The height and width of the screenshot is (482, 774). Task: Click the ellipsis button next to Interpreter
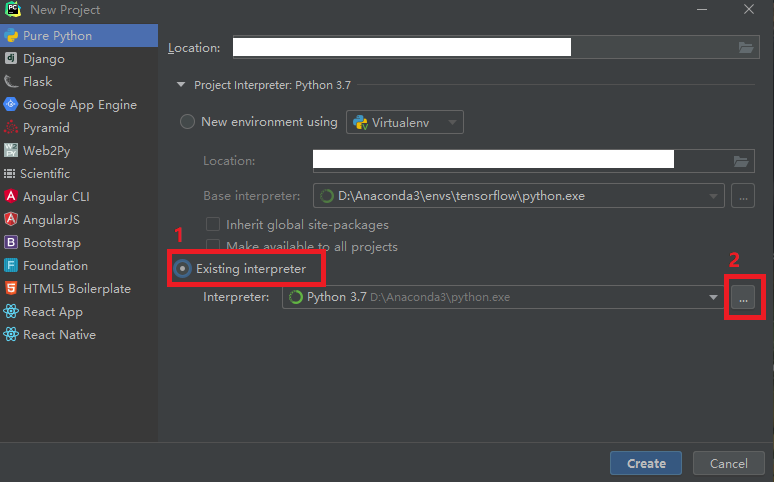743,297
